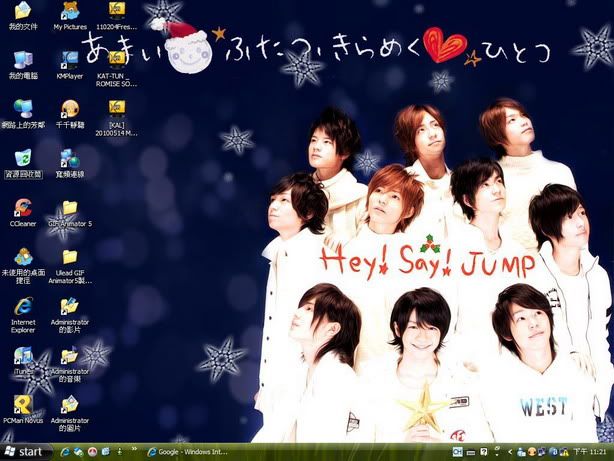This screenshot has width=614, height=461.
Task: Open the 寬頻連線 broadband connection shortcut
Action: (x=69, y=158)
